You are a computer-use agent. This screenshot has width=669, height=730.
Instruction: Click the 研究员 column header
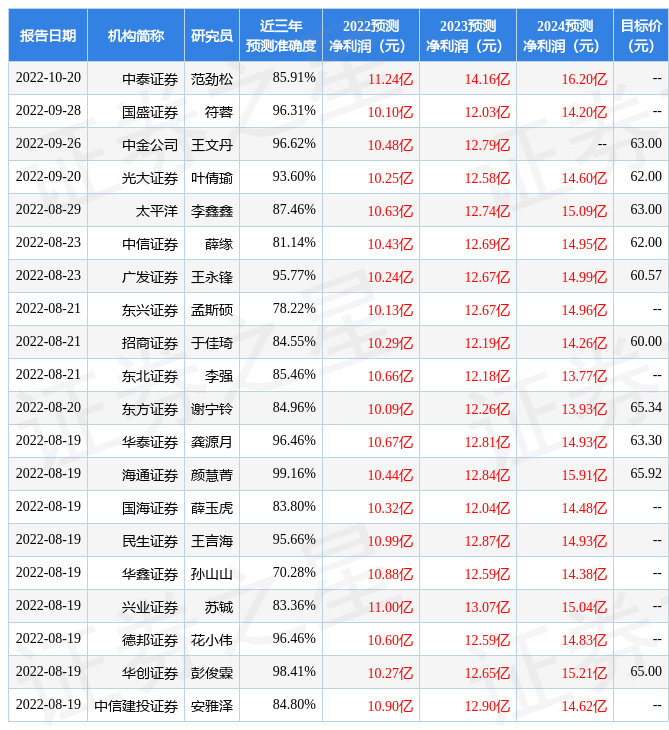pos(212,35)
